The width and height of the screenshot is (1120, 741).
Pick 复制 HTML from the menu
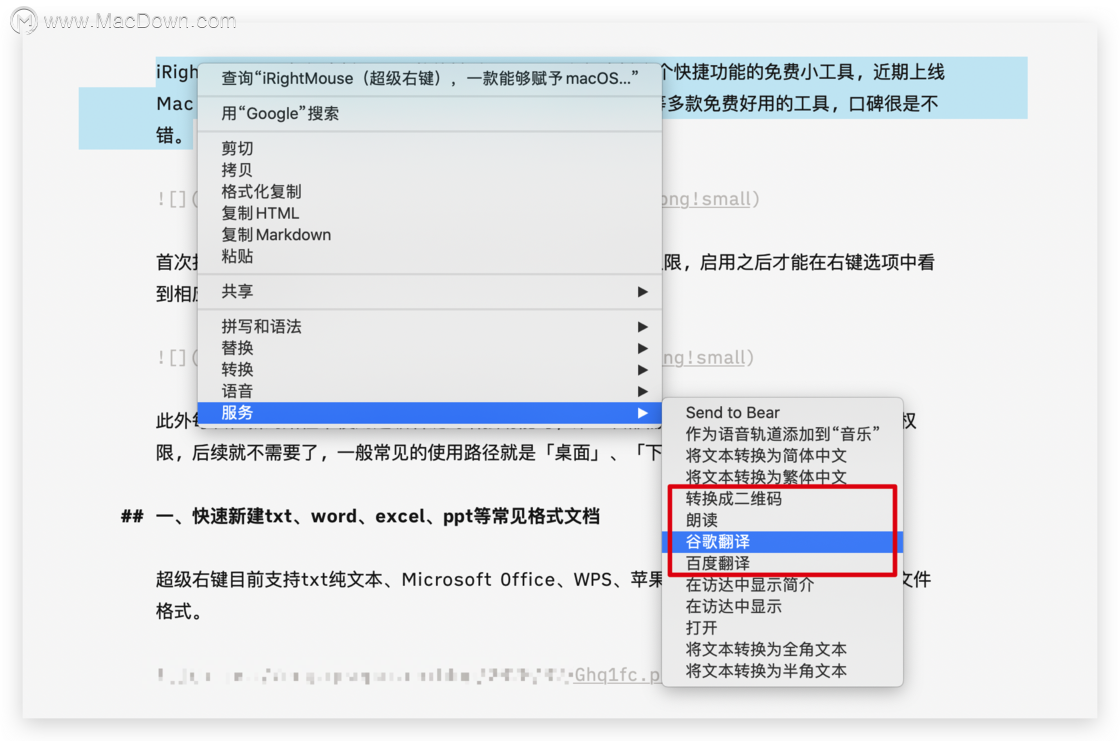tap(429, 213)
